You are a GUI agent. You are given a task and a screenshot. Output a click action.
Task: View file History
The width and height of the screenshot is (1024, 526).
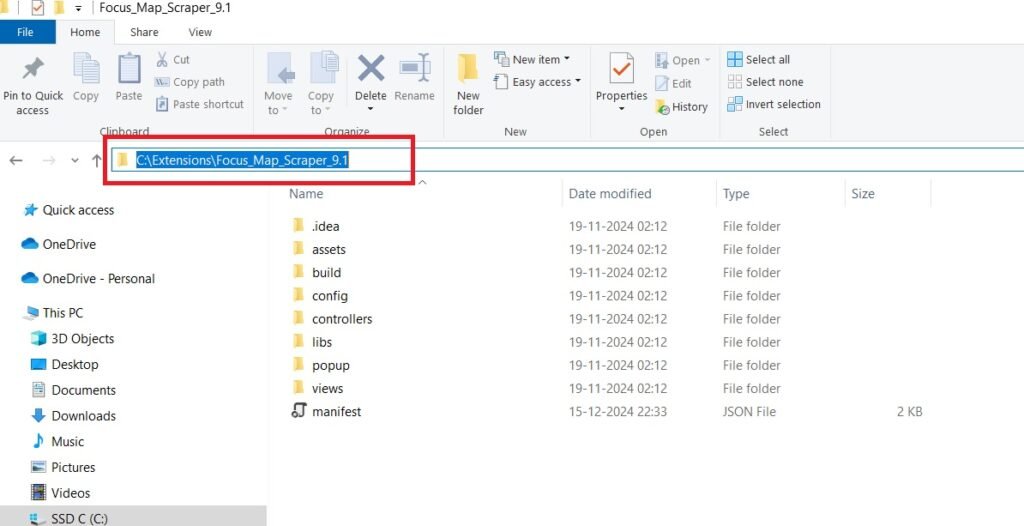pos(681,107)
